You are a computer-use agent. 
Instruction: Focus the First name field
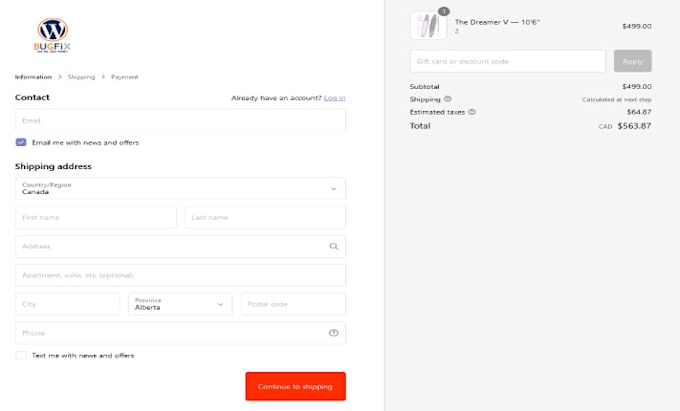coord(96,218)
